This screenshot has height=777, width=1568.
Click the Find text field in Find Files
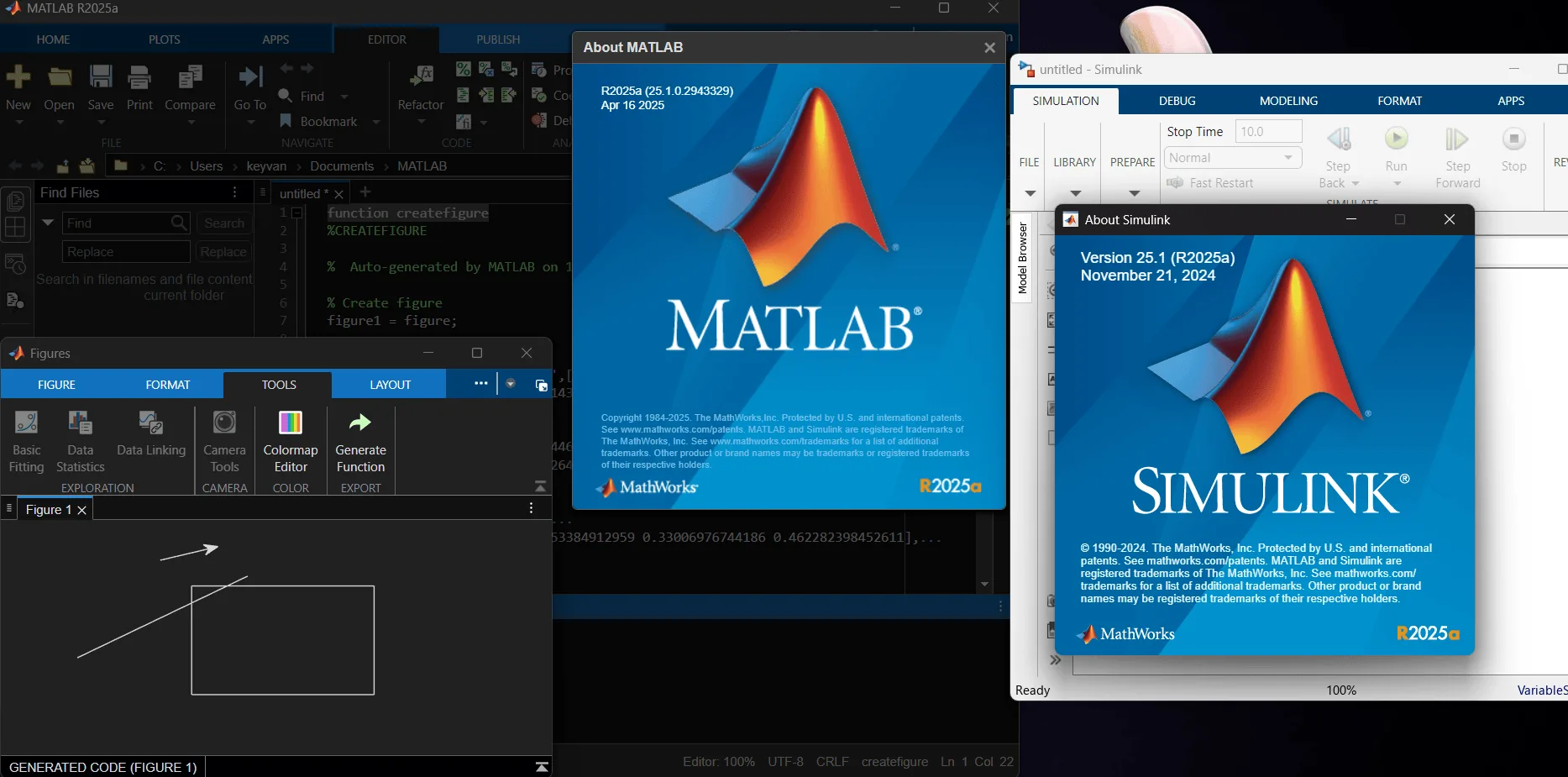pyautogui.click(x=127, y=223)
